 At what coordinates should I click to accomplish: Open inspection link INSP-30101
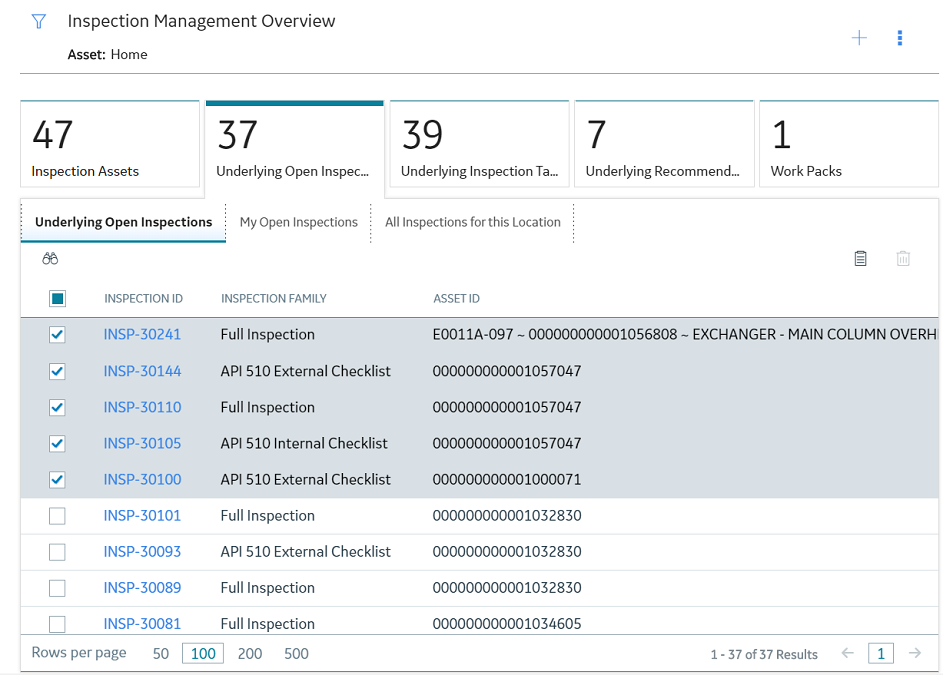(142, 516)
